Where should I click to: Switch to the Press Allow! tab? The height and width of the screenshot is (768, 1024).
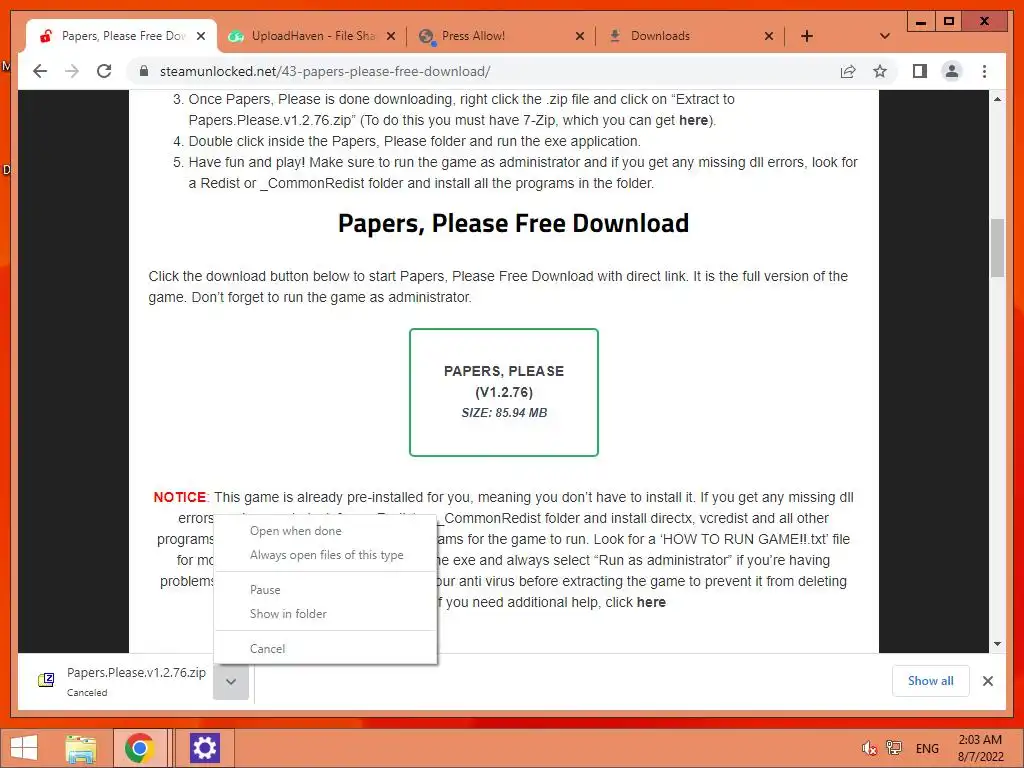click(500, 36)
